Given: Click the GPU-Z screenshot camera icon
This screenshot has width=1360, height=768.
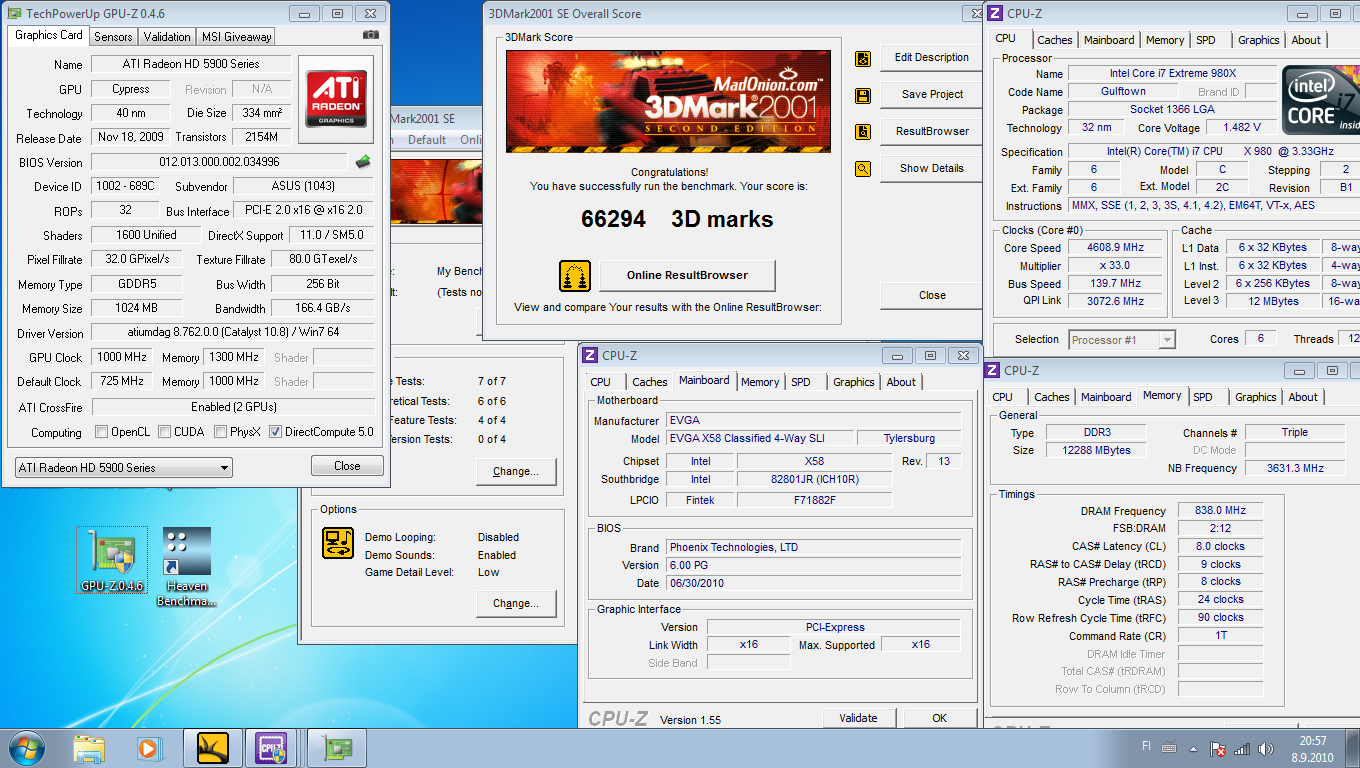Looking at the screenshot, I should click(371, 35).
